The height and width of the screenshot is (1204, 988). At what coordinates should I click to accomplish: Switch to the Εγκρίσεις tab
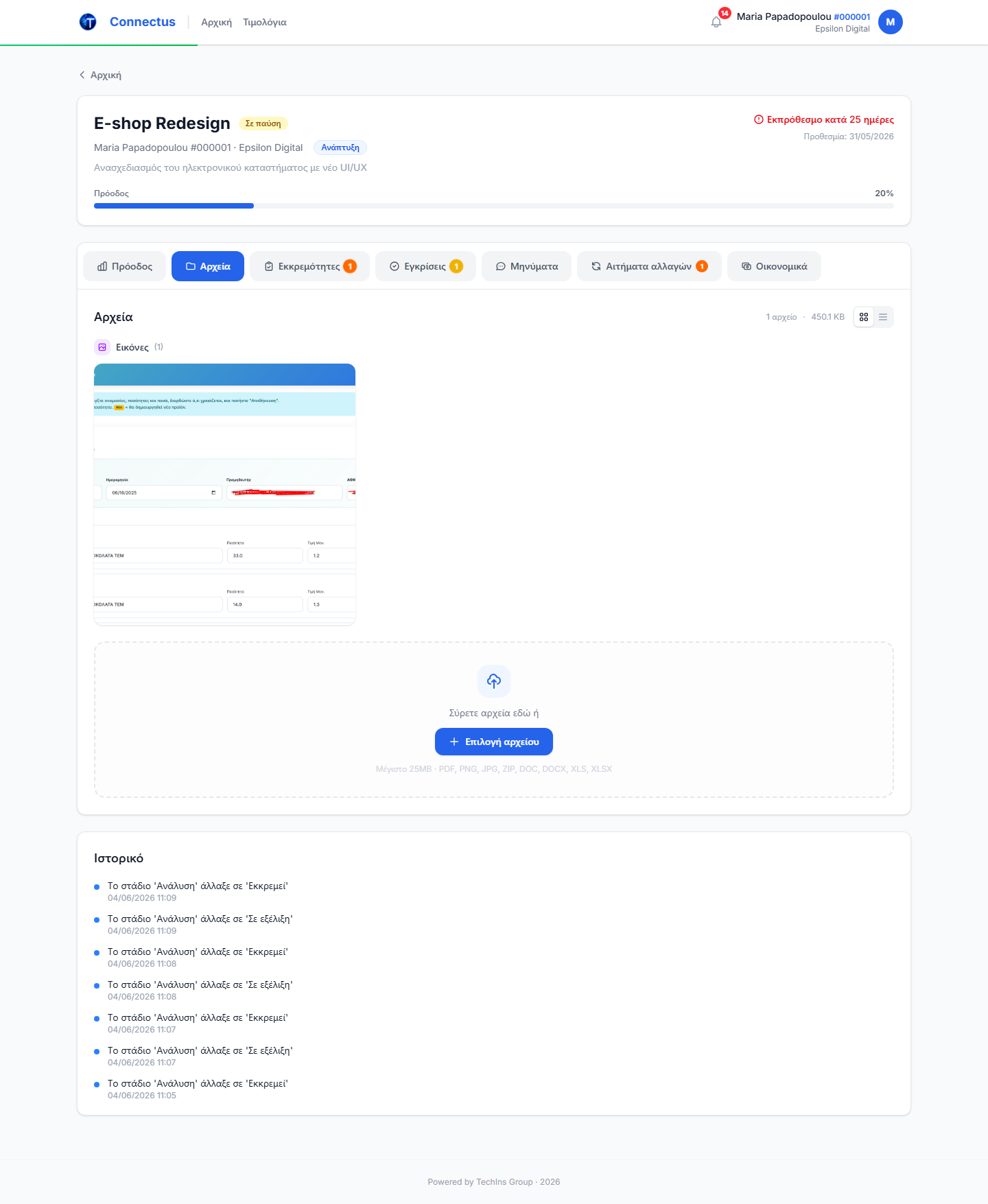coord(425,266)
